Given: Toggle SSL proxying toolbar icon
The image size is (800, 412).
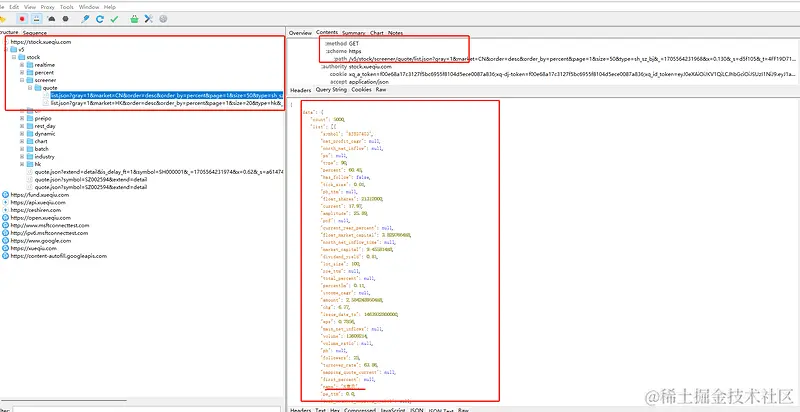Looking at the screenshot, I should [x=36, y=19].
